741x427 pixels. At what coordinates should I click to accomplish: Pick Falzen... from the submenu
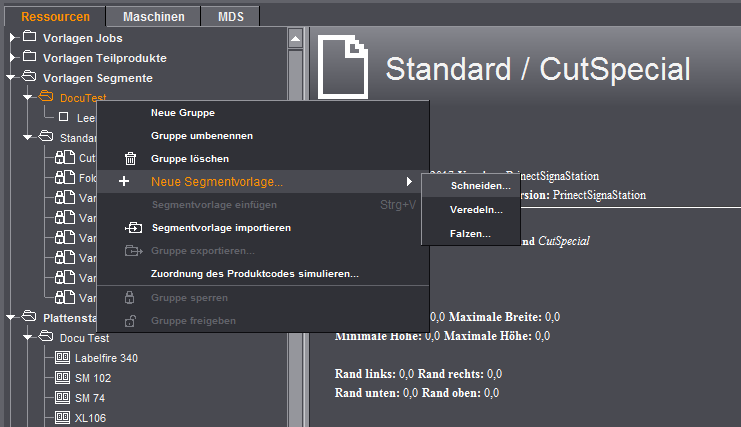471,234
